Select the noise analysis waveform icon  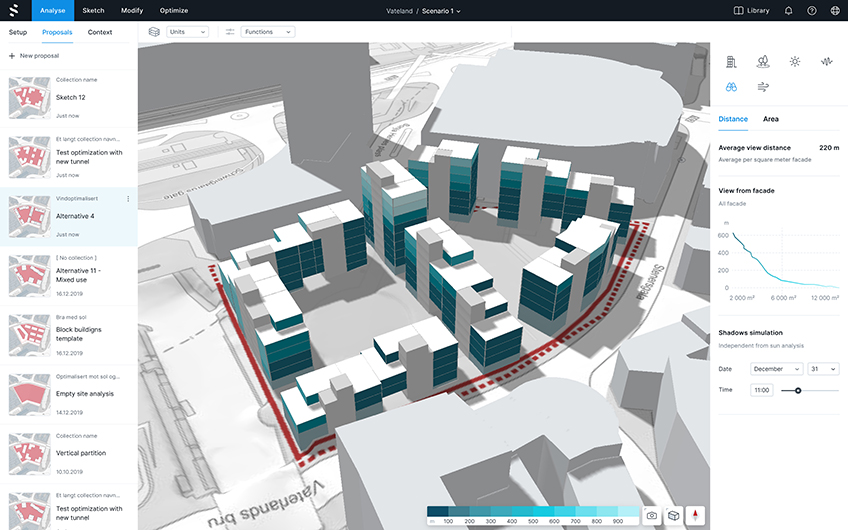click(827, 61)
